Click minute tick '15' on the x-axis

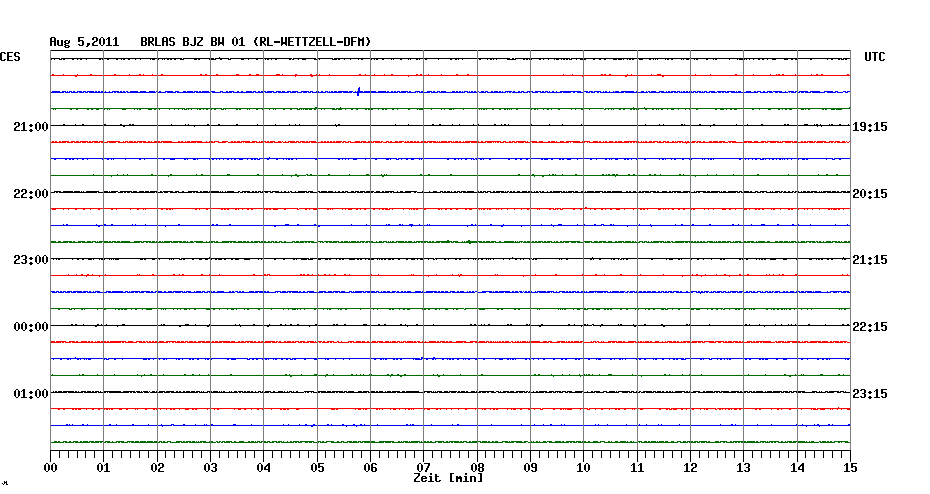pyautogui.click(x=849, y=468)
